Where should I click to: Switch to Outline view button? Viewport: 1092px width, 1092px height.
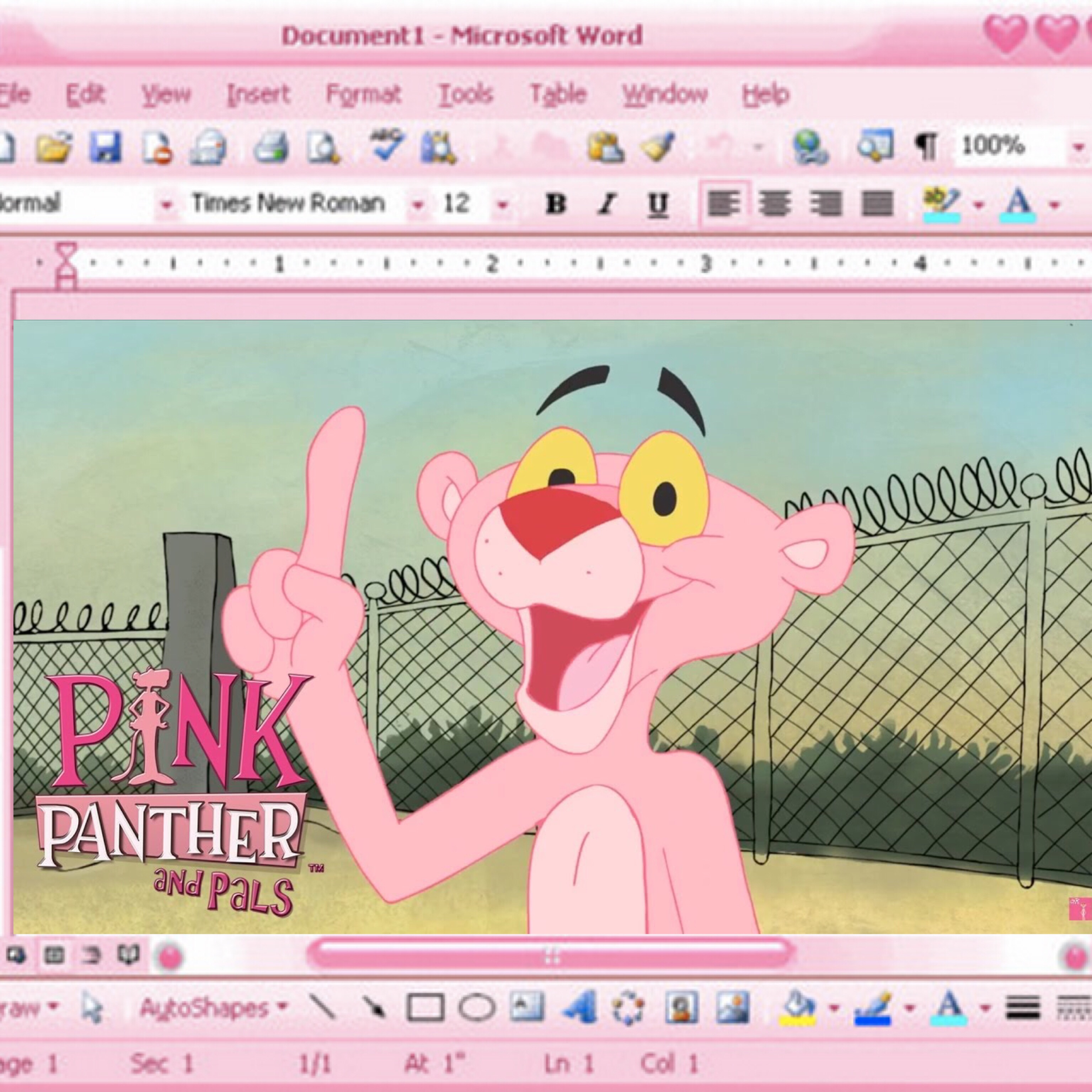(x=91, y=956)
